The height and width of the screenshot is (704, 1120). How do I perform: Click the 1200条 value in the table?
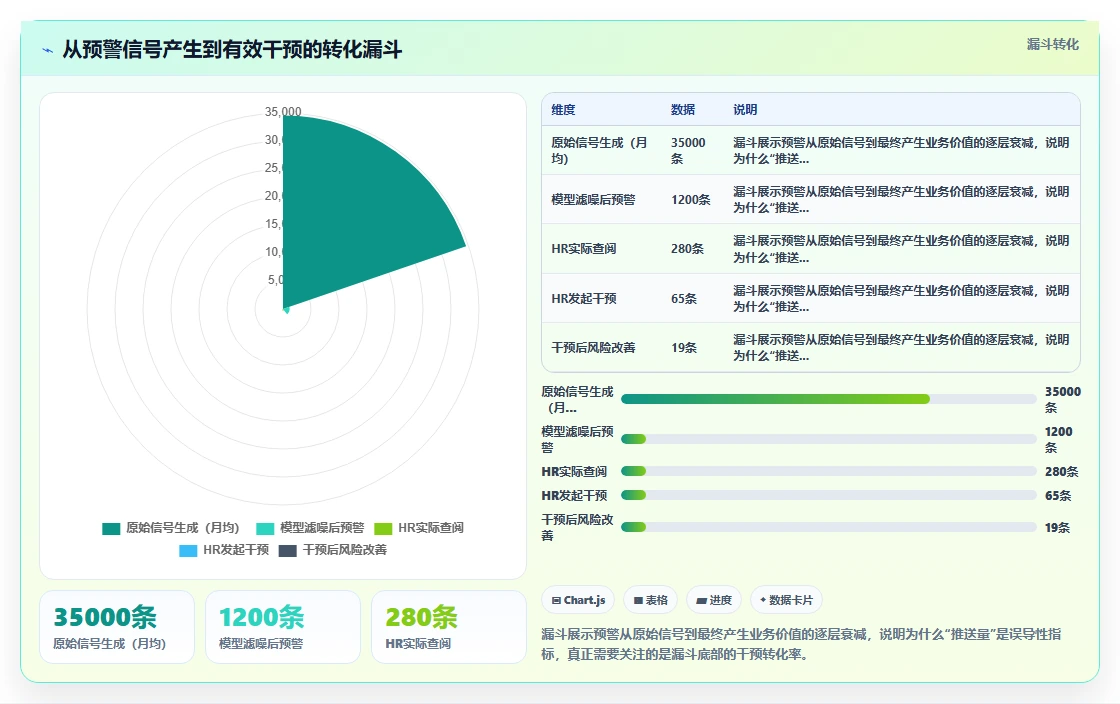click(x=691, y=200)
